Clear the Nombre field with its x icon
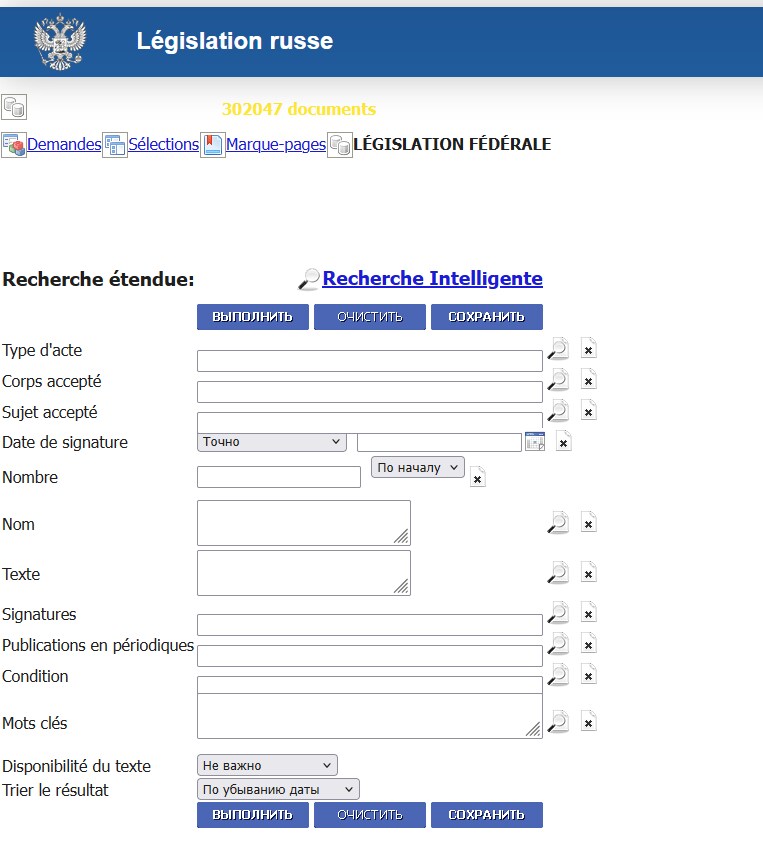763x863 pixels. [478, 478]
